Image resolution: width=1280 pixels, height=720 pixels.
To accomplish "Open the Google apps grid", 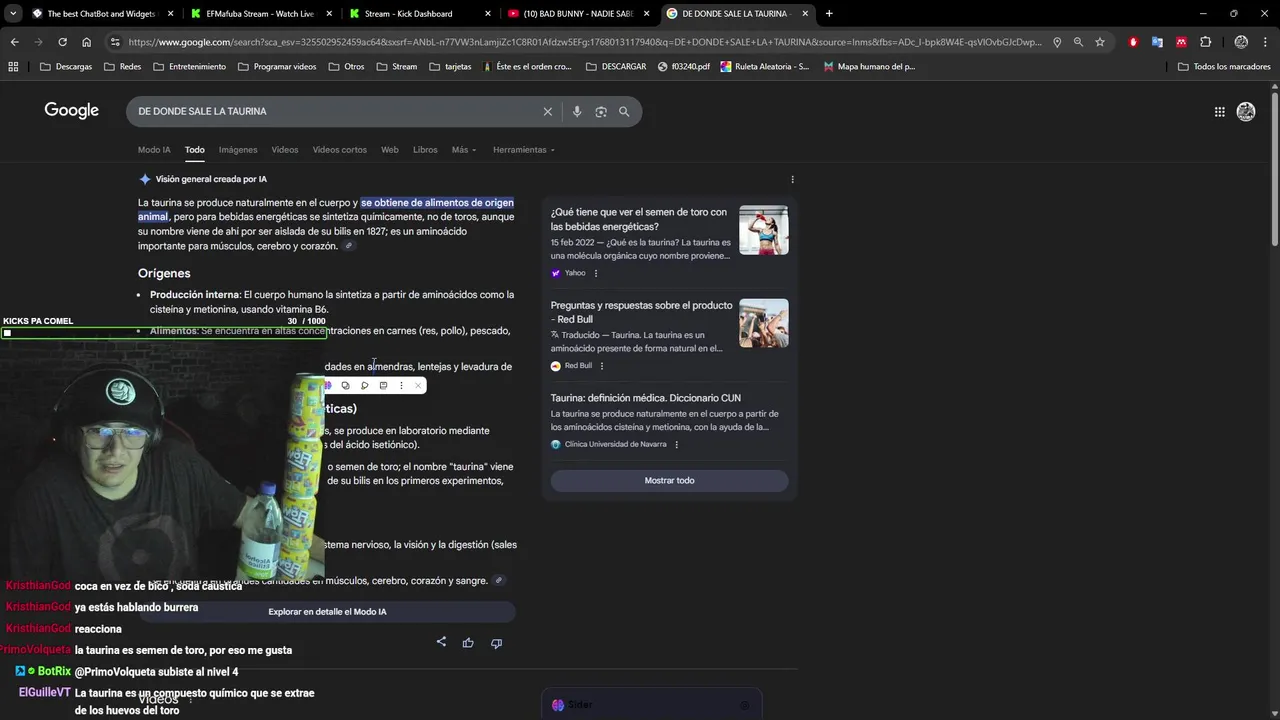I will tap(1219, 112).
